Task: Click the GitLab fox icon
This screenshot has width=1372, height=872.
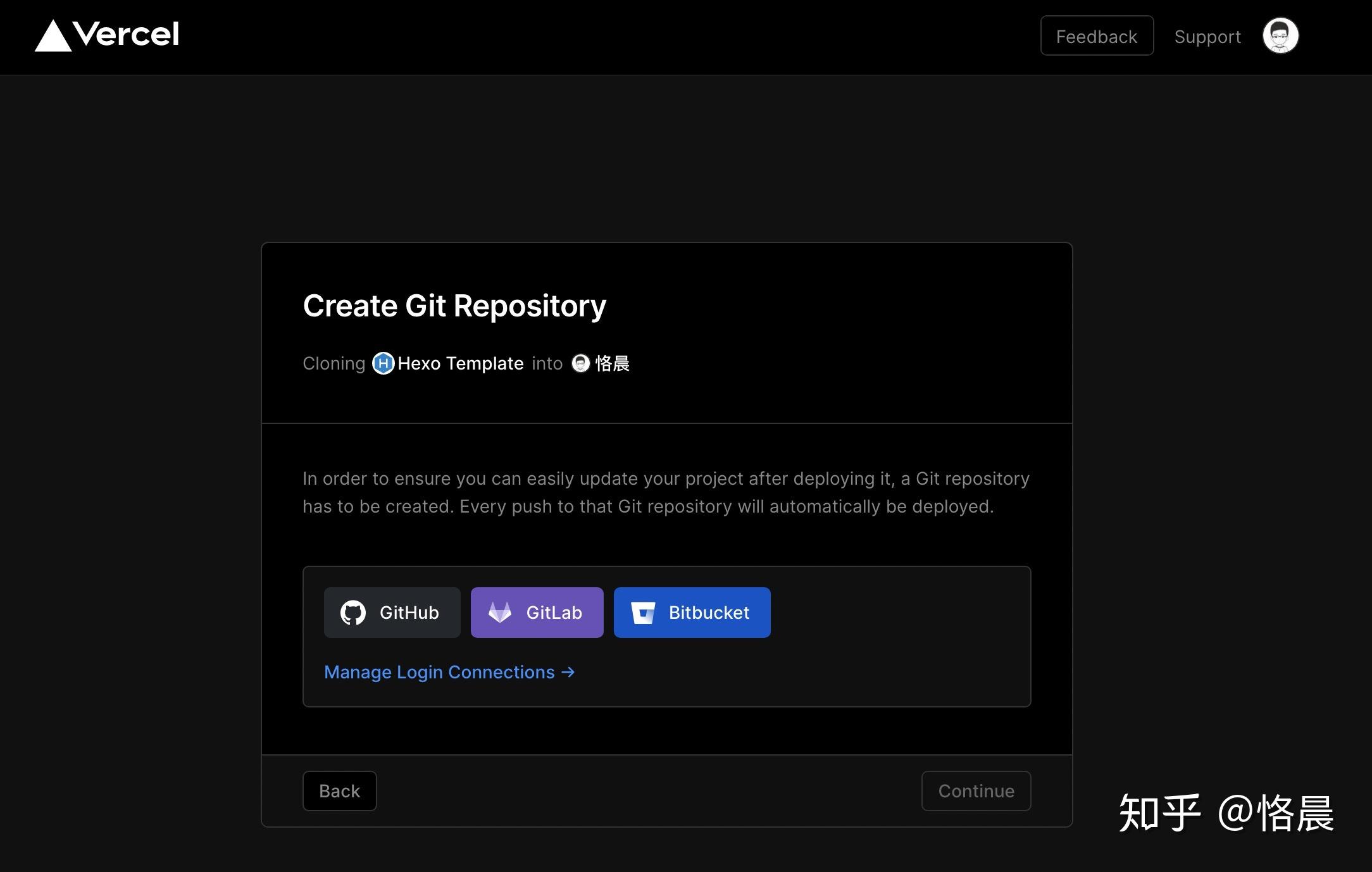Action: point(499,613)
